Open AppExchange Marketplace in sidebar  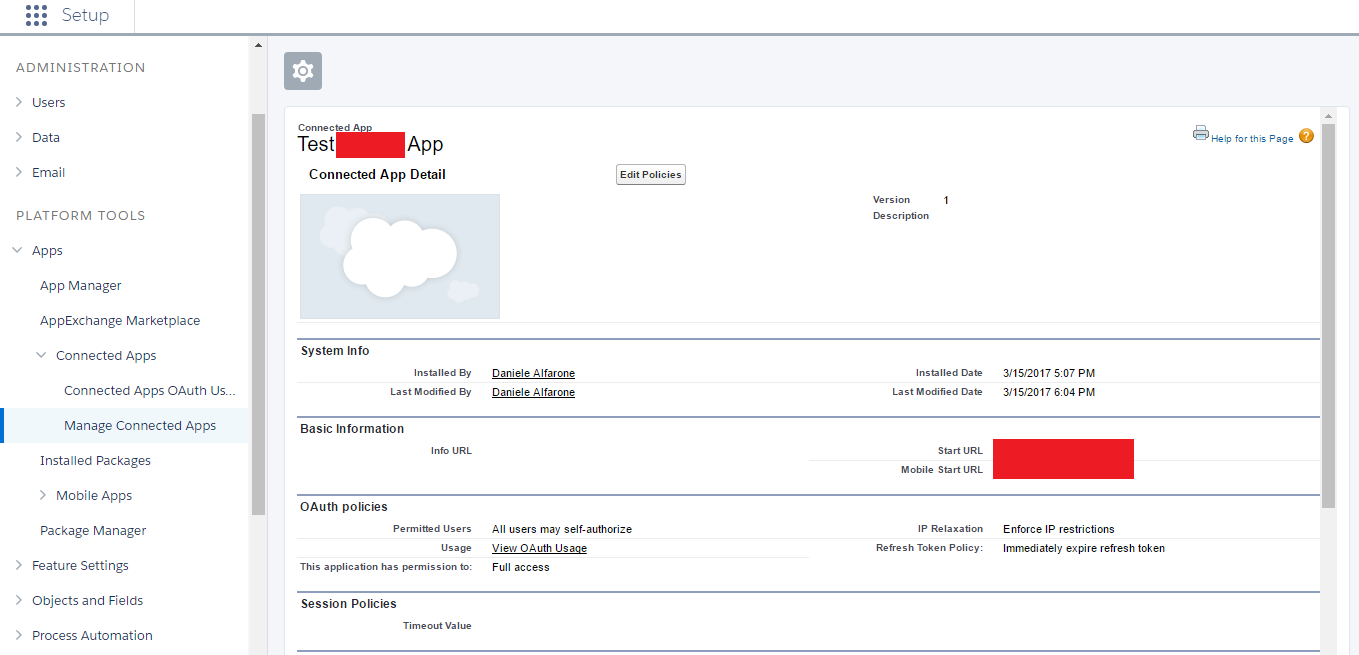pos(120,321)
